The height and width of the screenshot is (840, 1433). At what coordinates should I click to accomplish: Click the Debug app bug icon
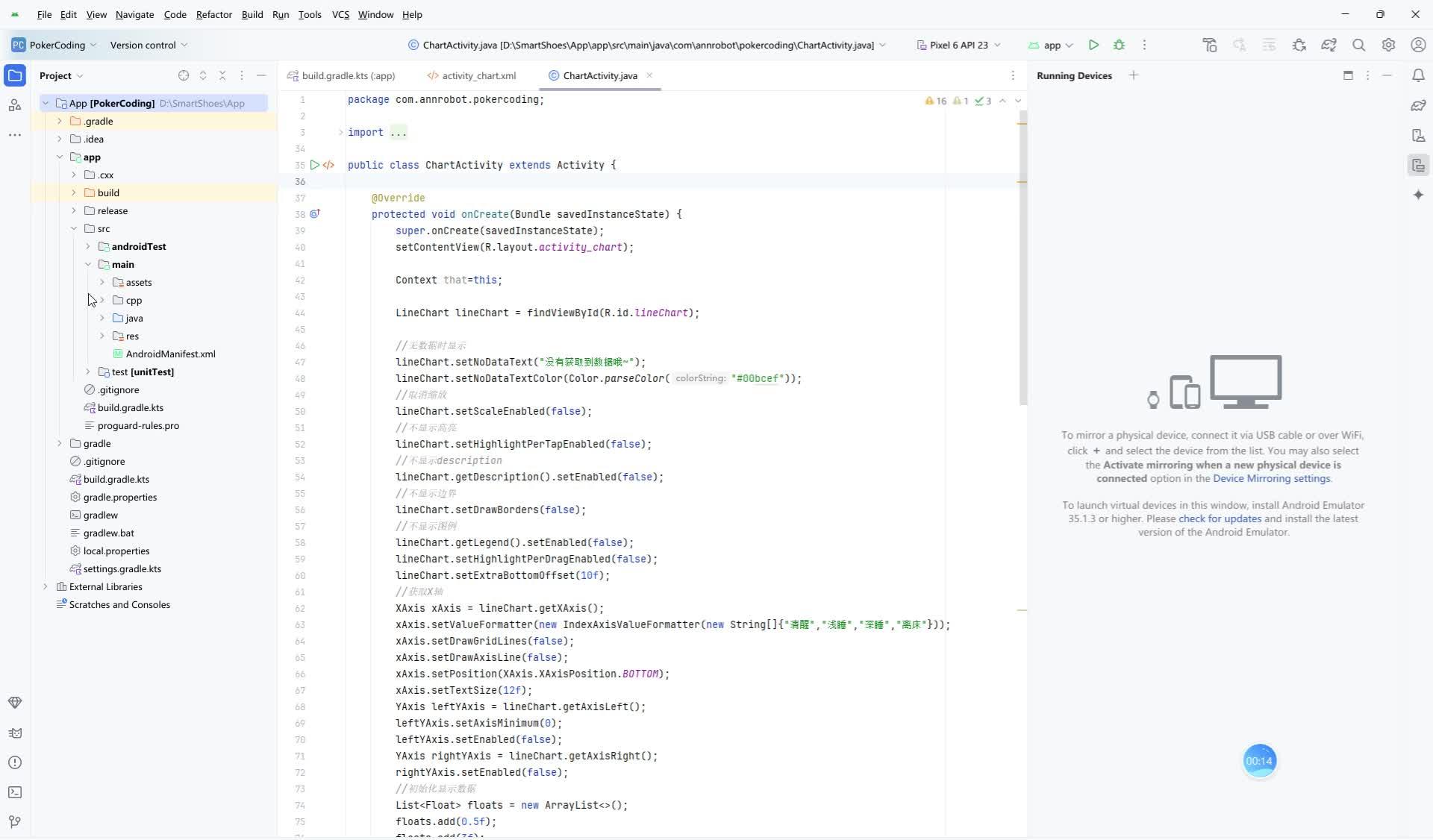[1119, 45]
